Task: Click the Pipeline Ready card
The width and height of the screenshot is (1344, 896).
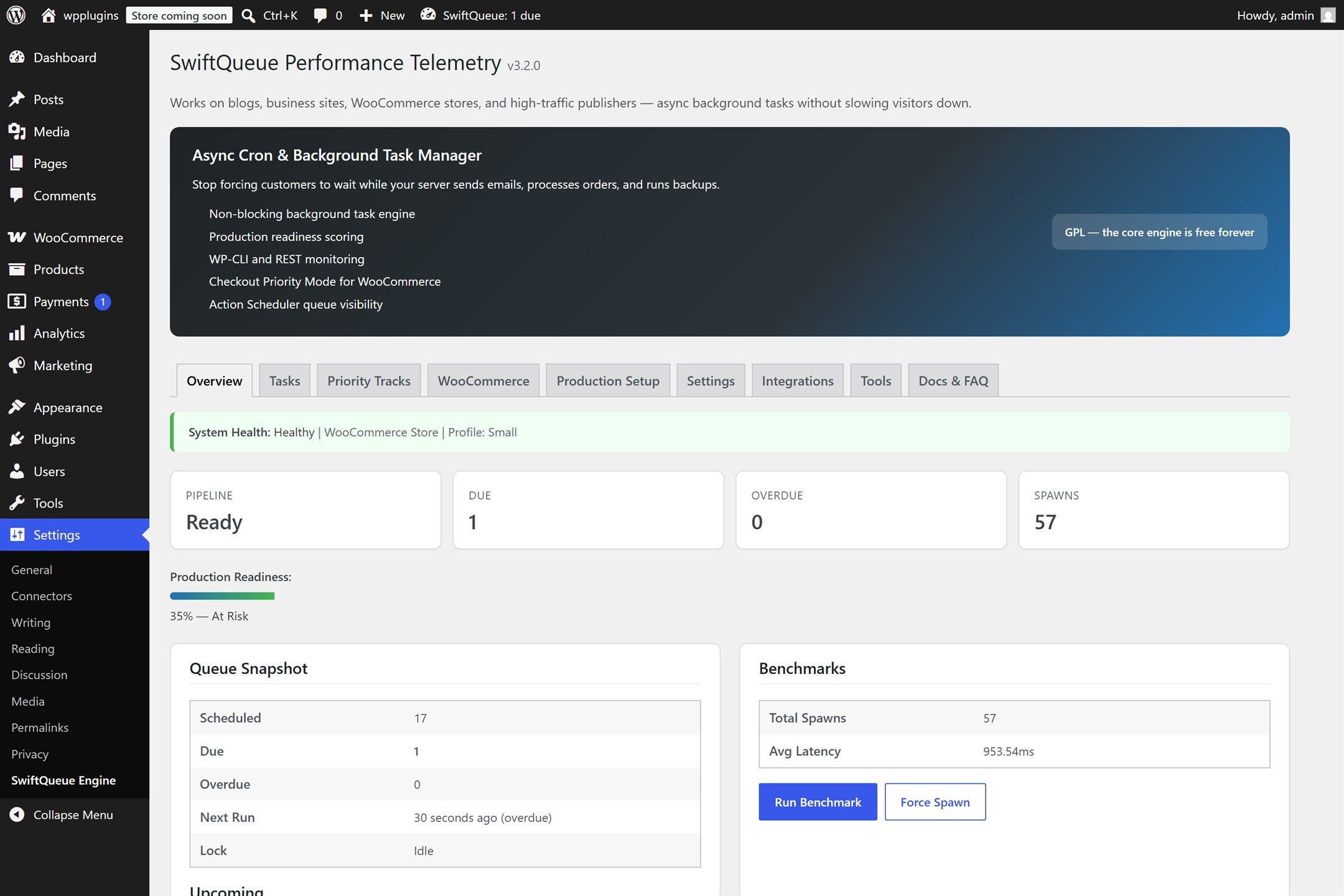Action: point(306,510)
